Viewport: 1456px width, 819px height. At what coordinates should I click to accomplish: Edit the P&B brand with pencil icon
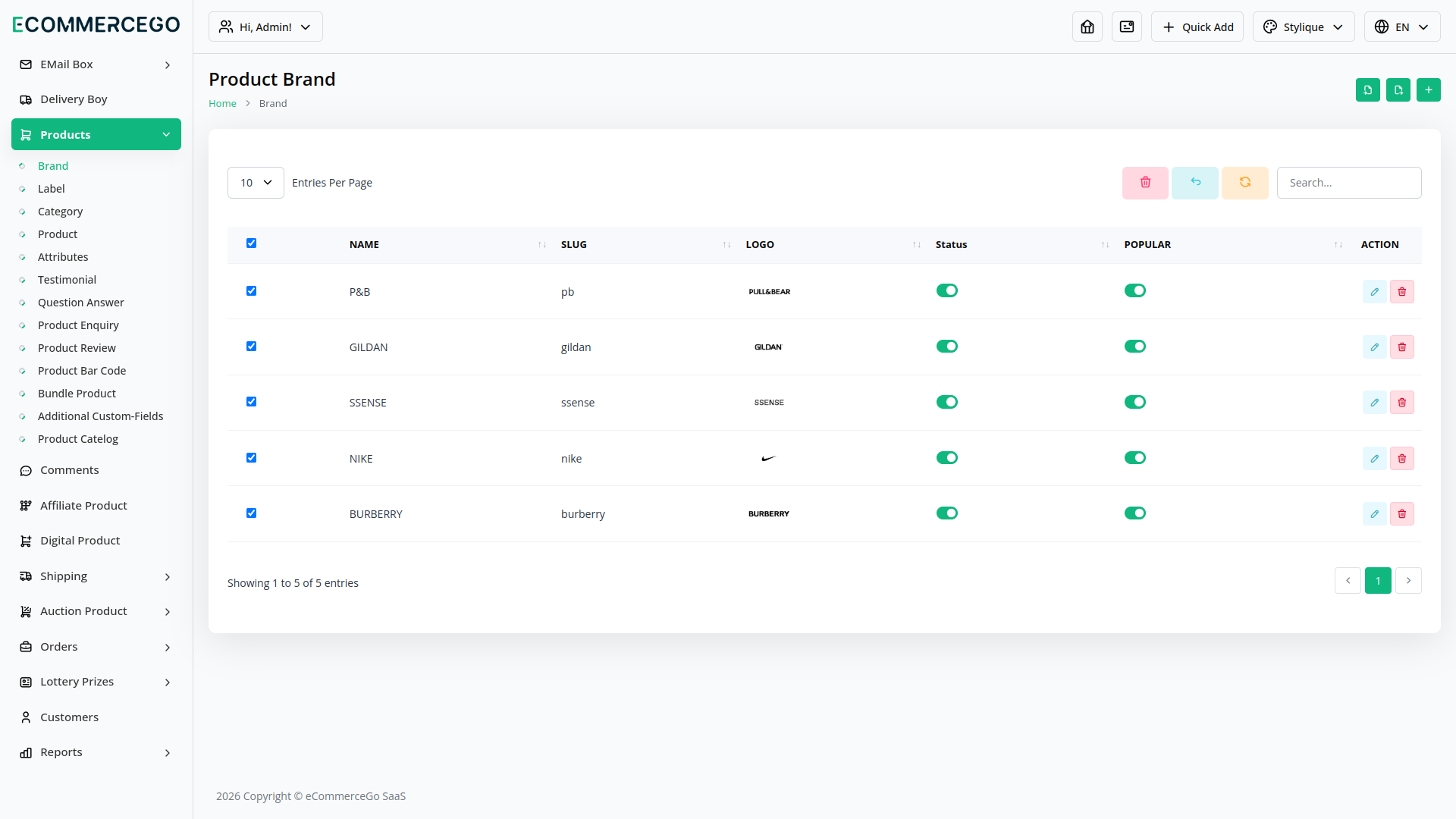click(1374, 292)
